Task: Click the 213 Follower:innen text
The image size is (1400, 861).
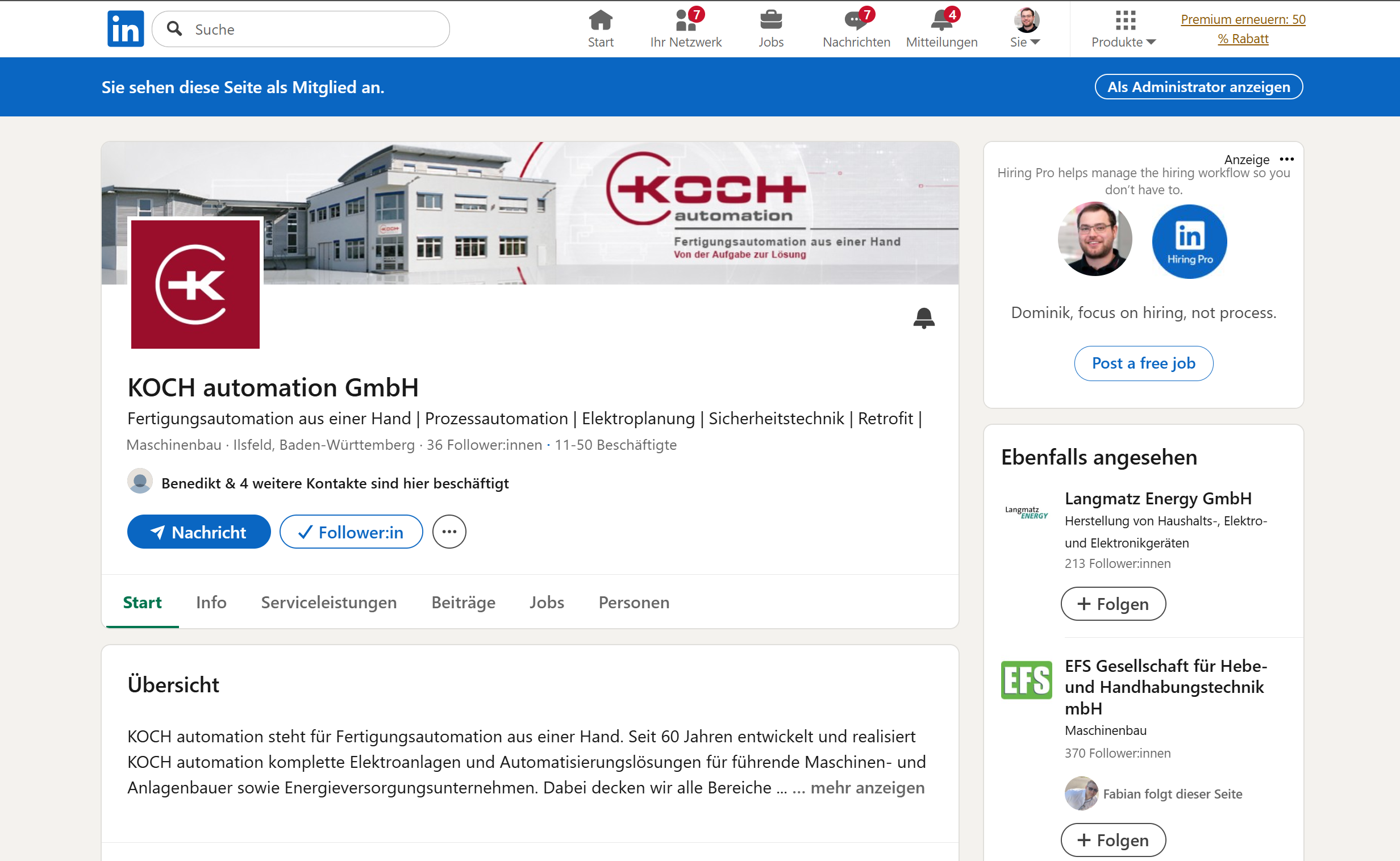Action: 1118,564
